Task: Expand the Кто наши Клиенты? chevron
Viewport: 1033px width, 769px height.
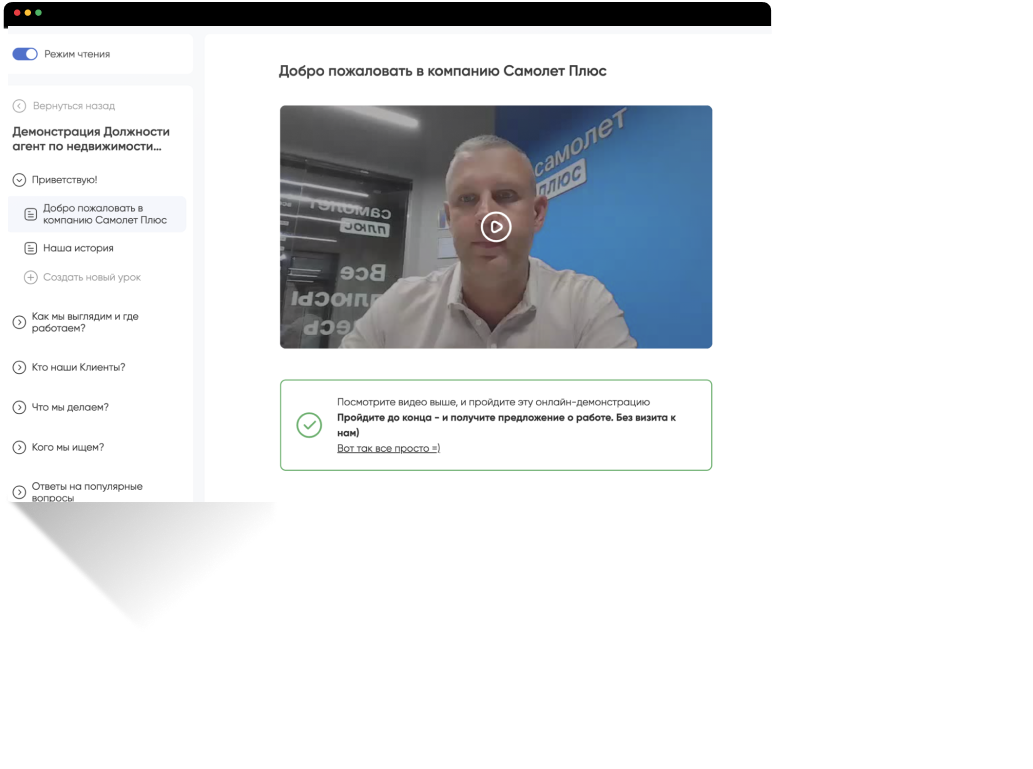Action: [x=19, y=368]
